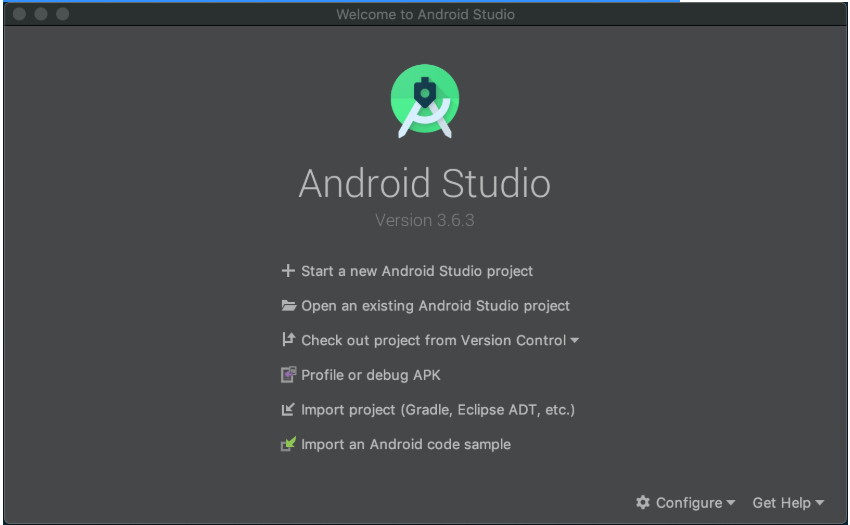Select Check out project from Version Control
This screenshot has height=525, width=850.
[x=433, y=340]
